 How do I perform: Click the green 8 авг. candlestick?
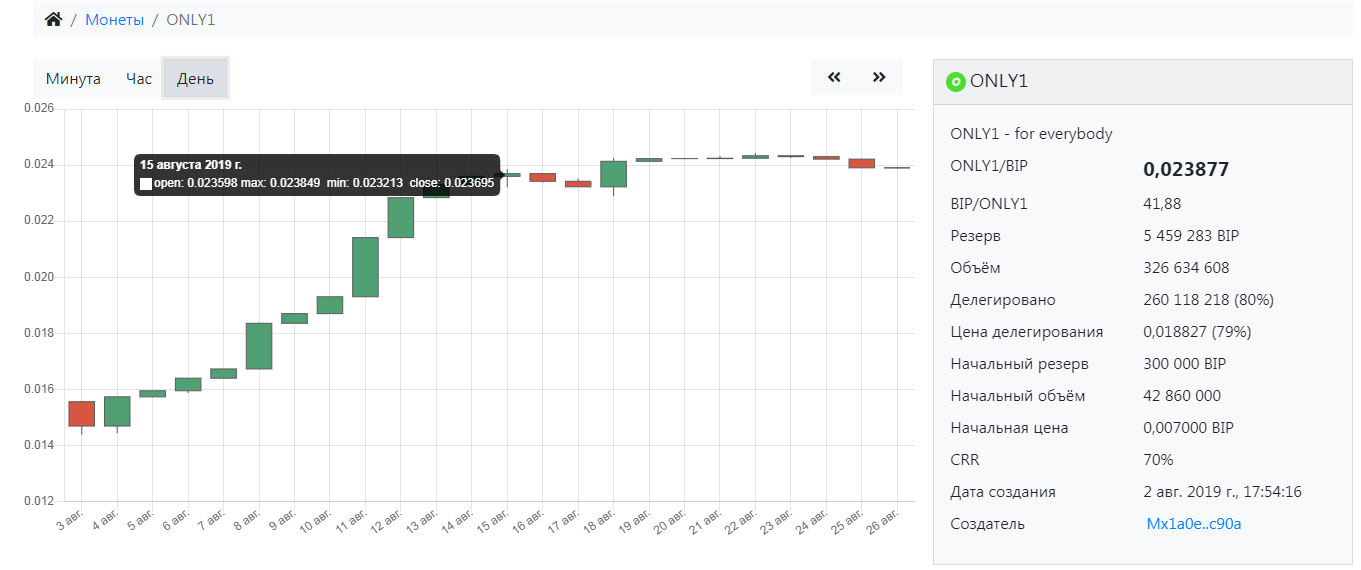[259, 346]
